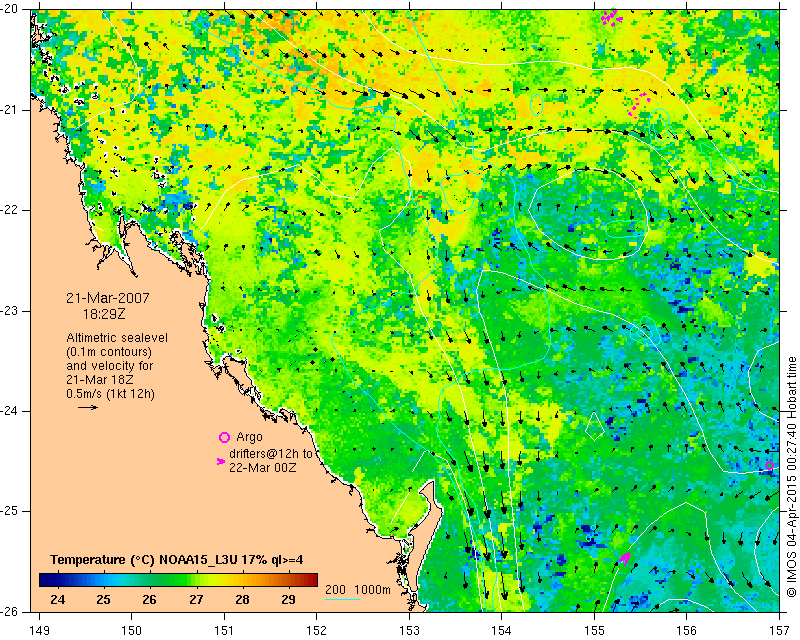This screenshot has width=800, height=640.
Task: Click the 'Argo' legend label
Action: click(x=249, y=437)
